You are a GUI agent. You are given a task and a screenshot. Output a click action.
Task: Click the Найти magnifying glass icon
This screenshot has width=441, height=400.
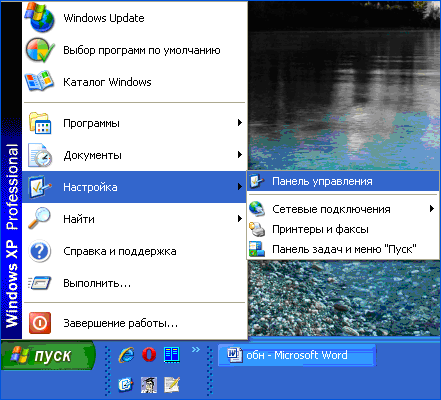pyautogui.click(x=39, y=218)
